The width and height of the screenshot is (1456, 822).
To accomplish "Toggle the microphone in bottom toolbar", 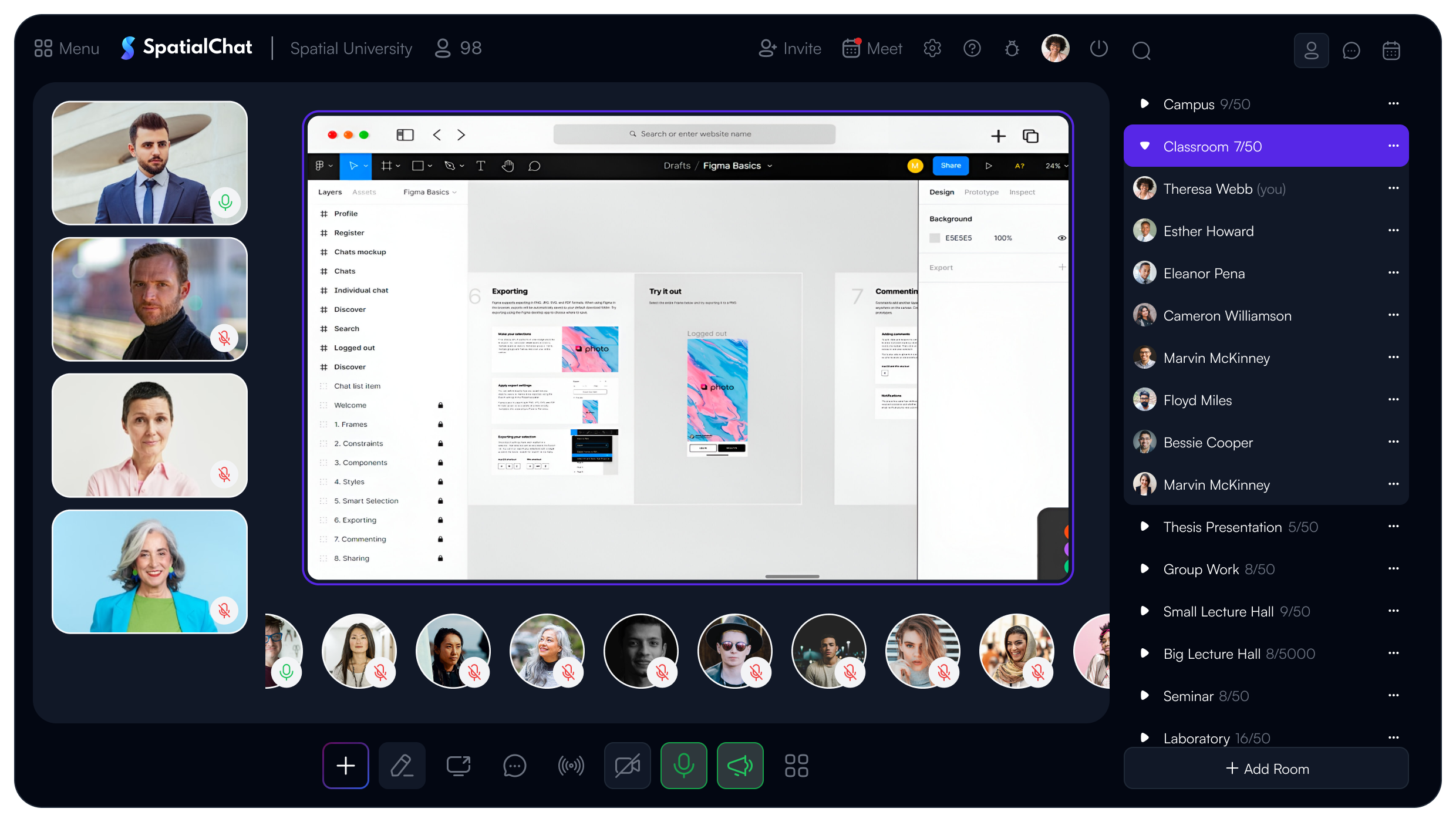I will click(683, 766).
